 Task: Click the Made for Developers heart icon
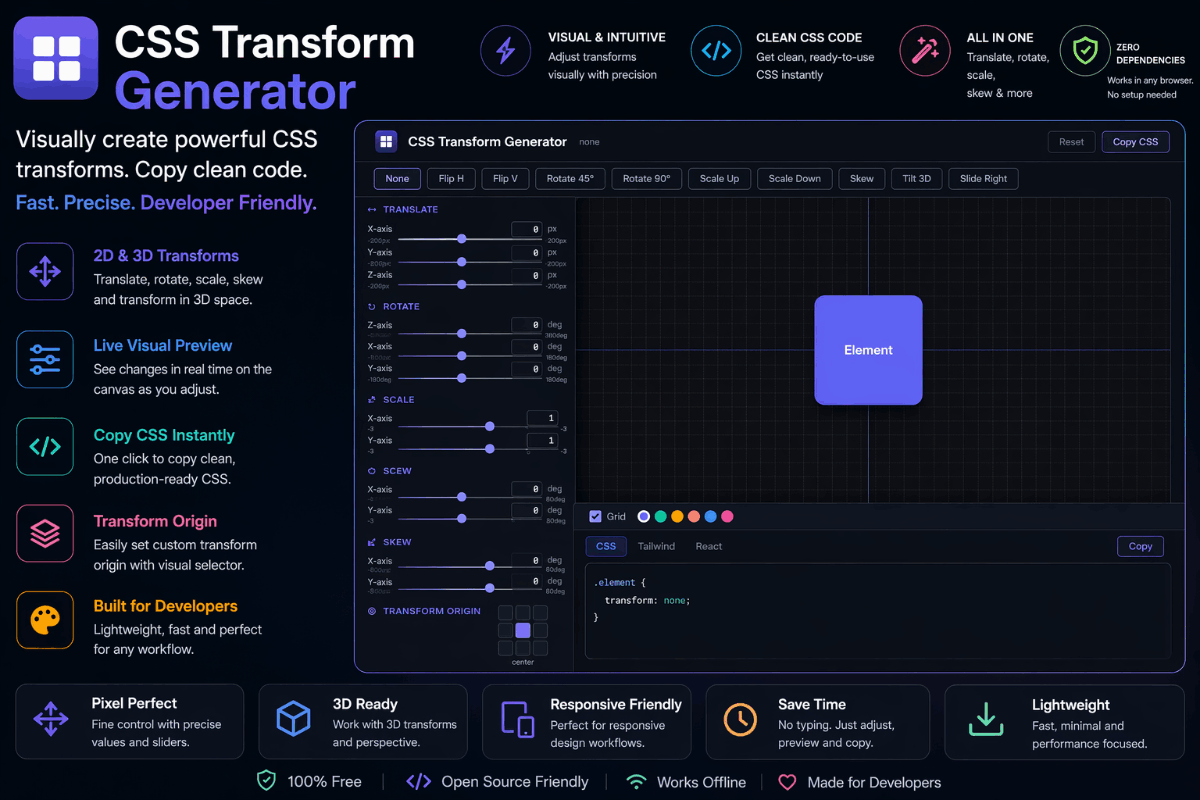(788, 782)
